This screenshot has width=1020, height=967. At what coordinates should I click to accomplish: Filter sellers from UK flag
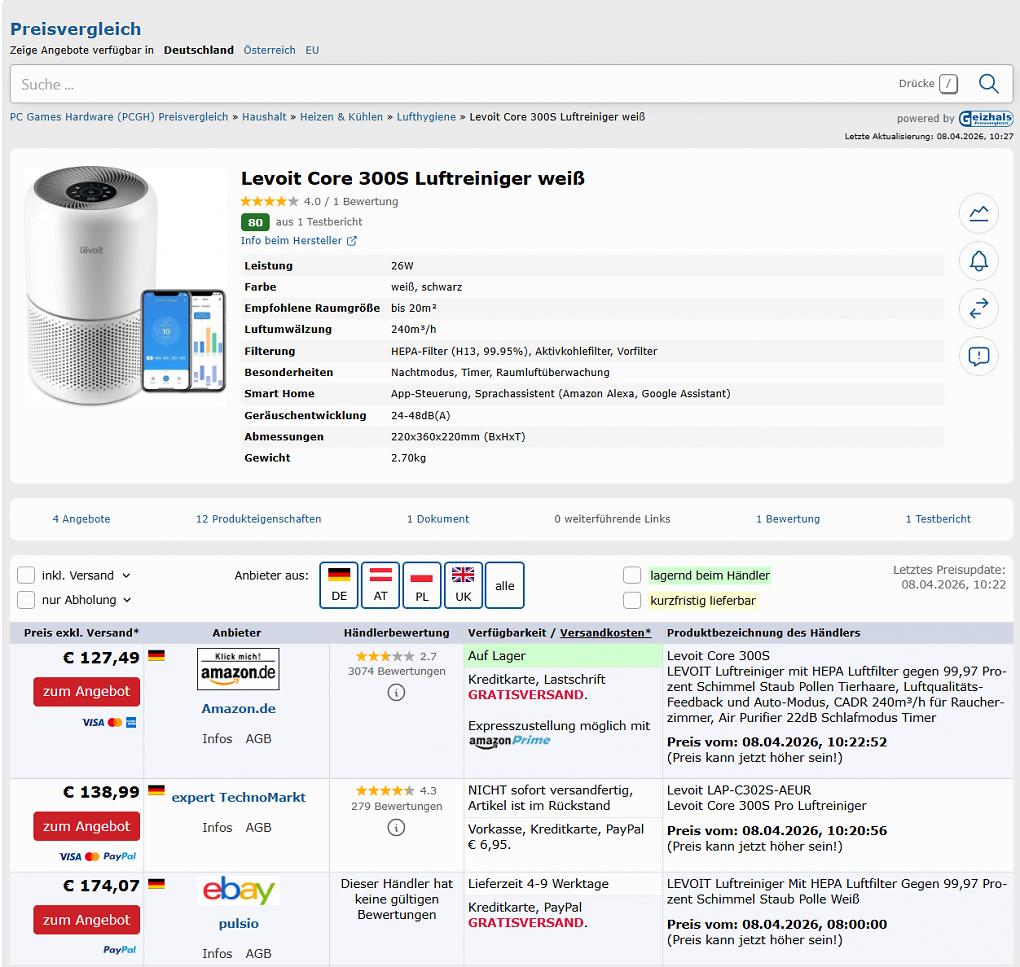click(x=463, y=585)
